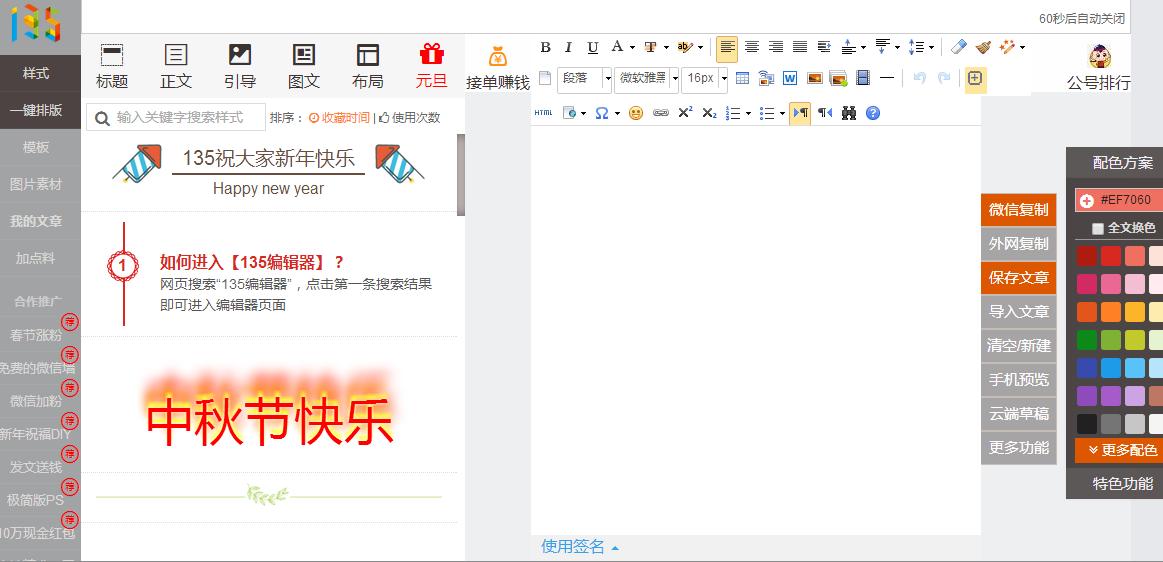Open the 元旦 holiday styles tab
Viewport: 1163px width, 562px height.
pos(432,67)
